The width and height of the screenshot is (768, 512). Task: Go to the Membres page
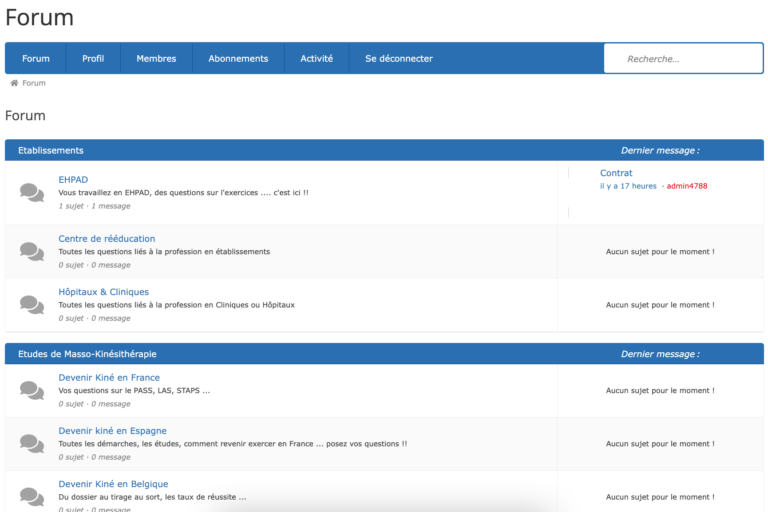(x=156, y=58)
